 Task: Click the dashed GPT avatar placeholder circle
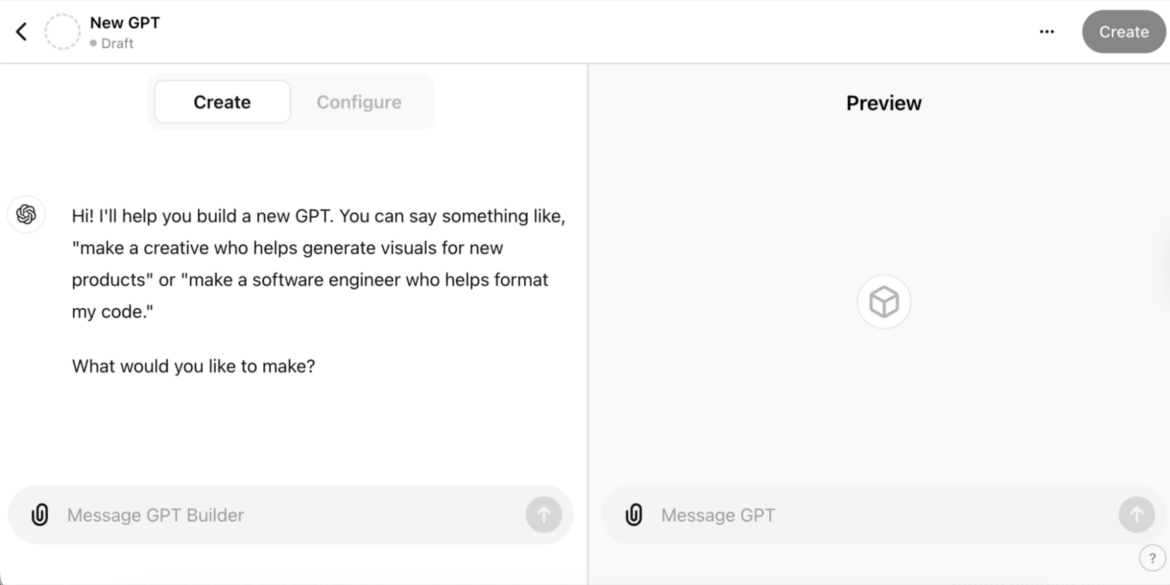(x=63, y=31)
